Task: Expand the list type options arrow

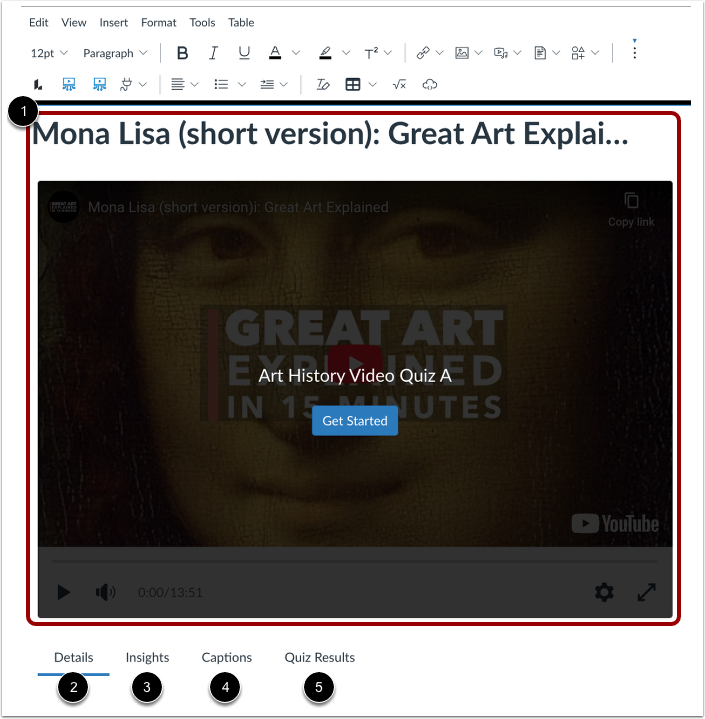Action: coord(242,84)
